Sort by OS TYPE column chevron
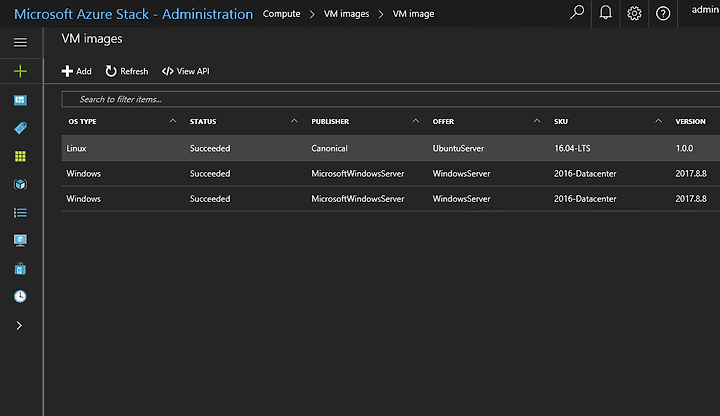The image size is (720, 416). 173,121
